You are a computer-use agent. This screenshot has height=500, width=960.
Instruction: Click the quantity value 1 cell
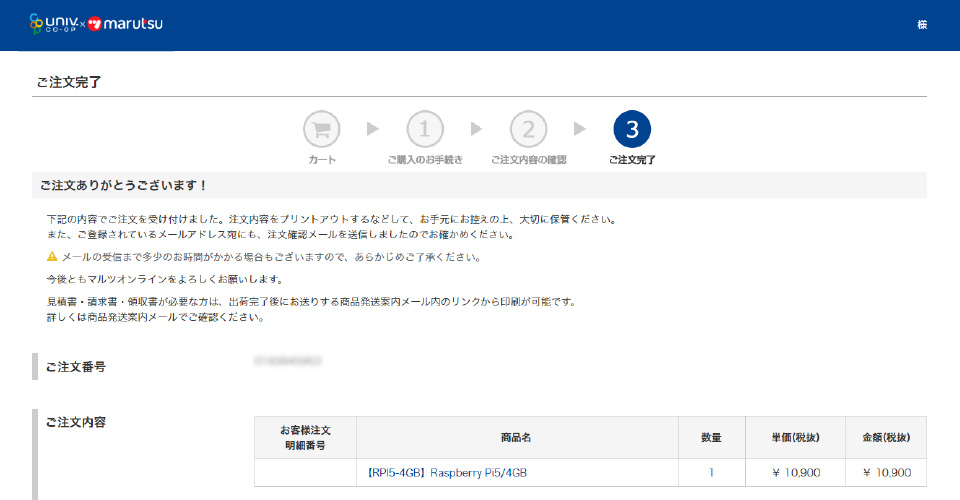coord(711,472)
